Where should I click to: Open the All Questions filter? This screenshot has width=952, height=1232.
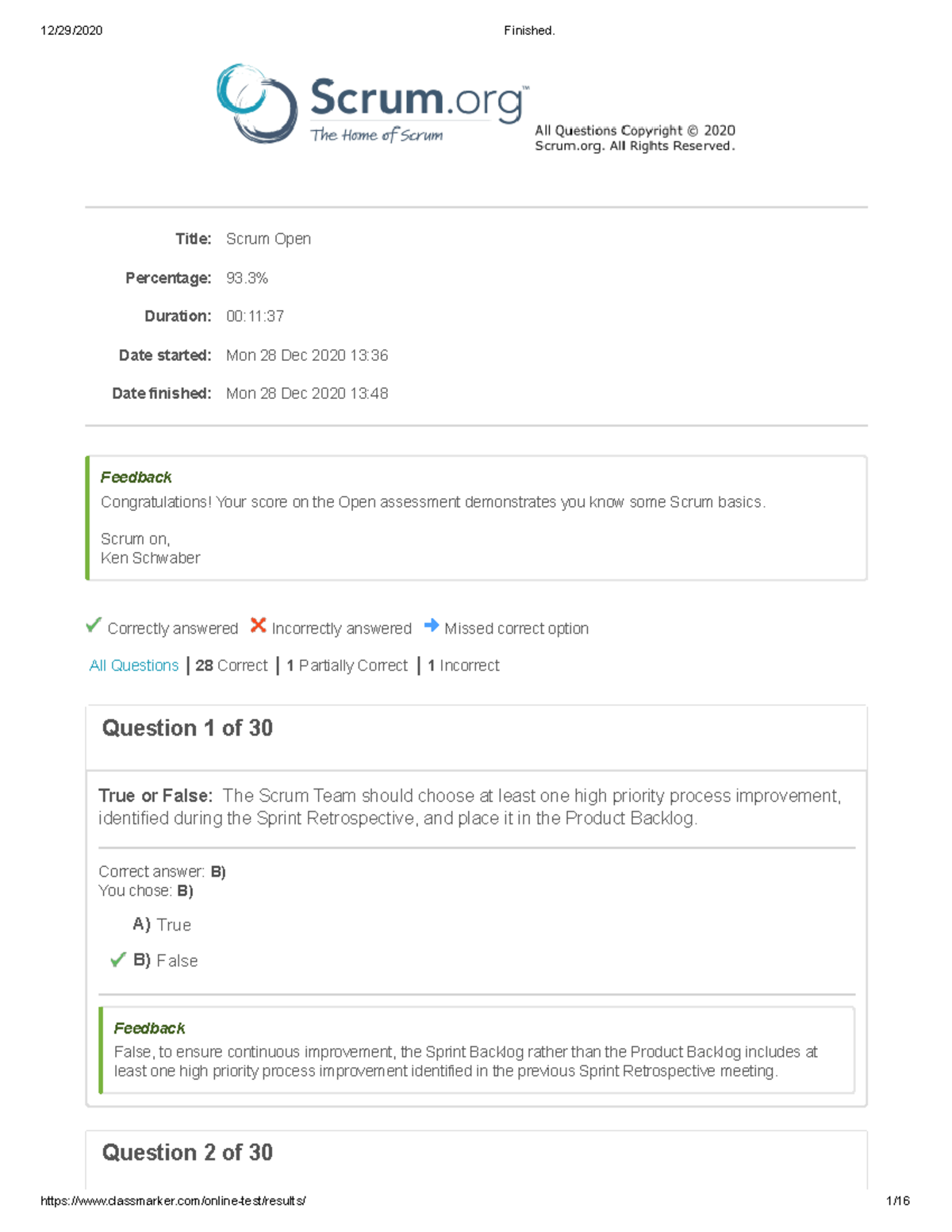click(x=134, y=666)
